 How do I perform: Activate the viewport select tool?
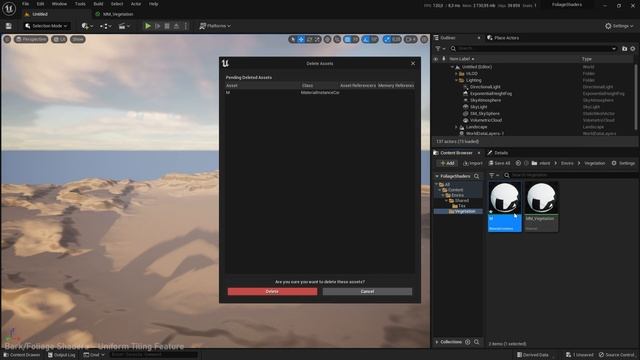click(292, 39)
